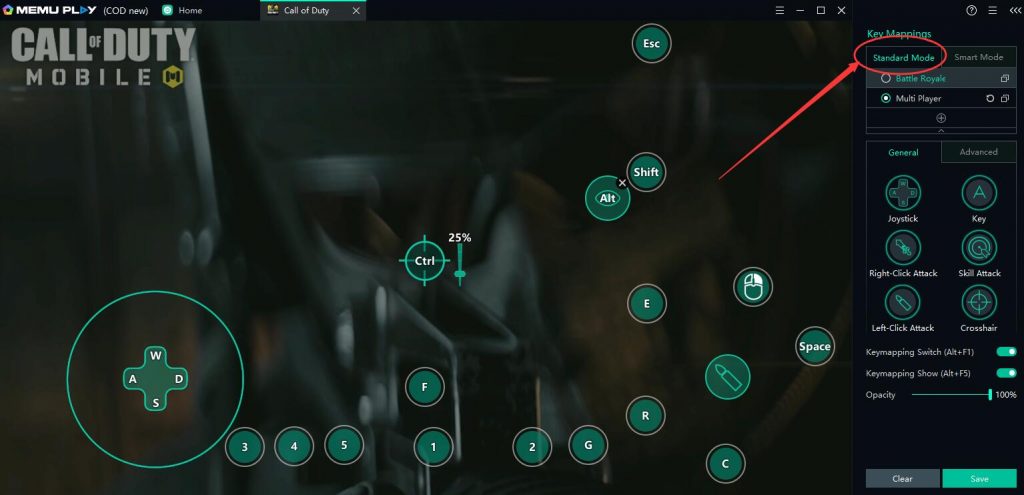
Task: Switch to Smart Mode tab
Action: coord(978,57)
